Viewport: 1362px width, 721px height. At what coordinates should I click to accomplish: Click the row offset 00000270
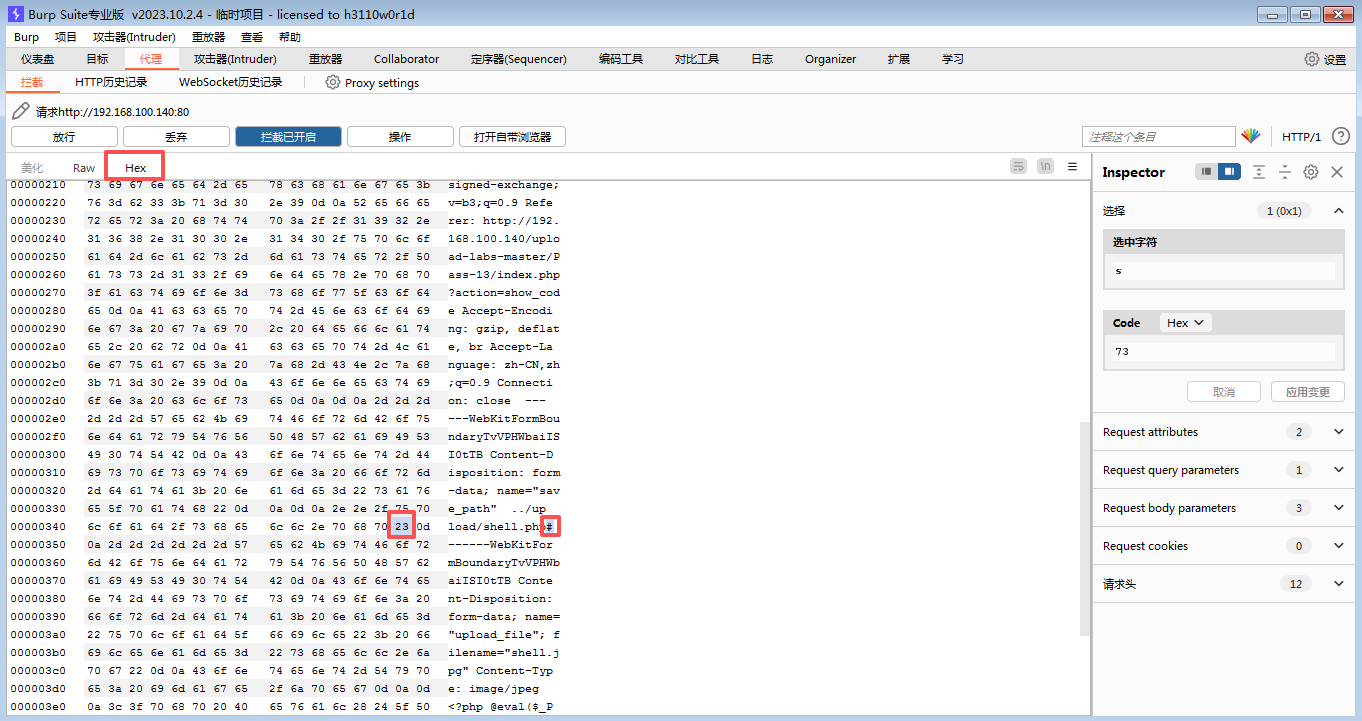[x=38, y=292]
